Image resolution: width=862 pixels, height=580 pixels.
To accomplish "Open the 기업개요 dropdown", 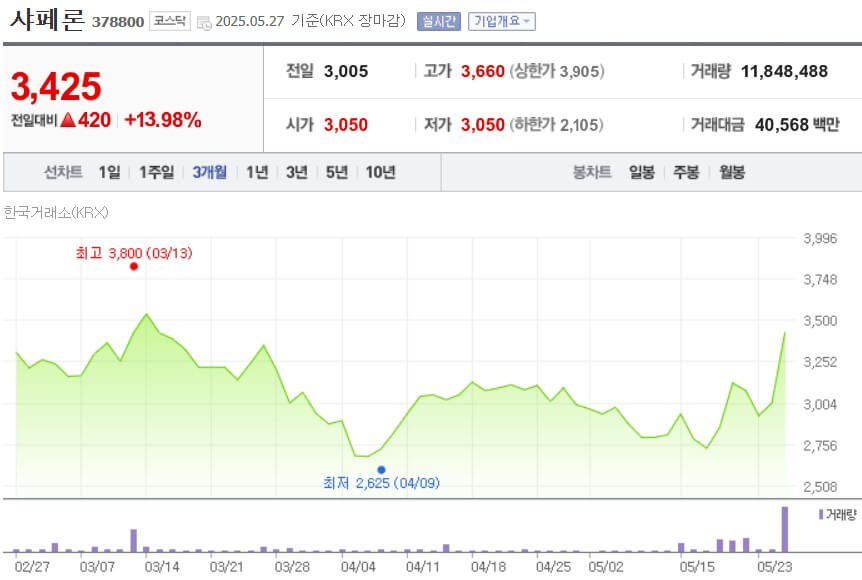I will 503,21.
